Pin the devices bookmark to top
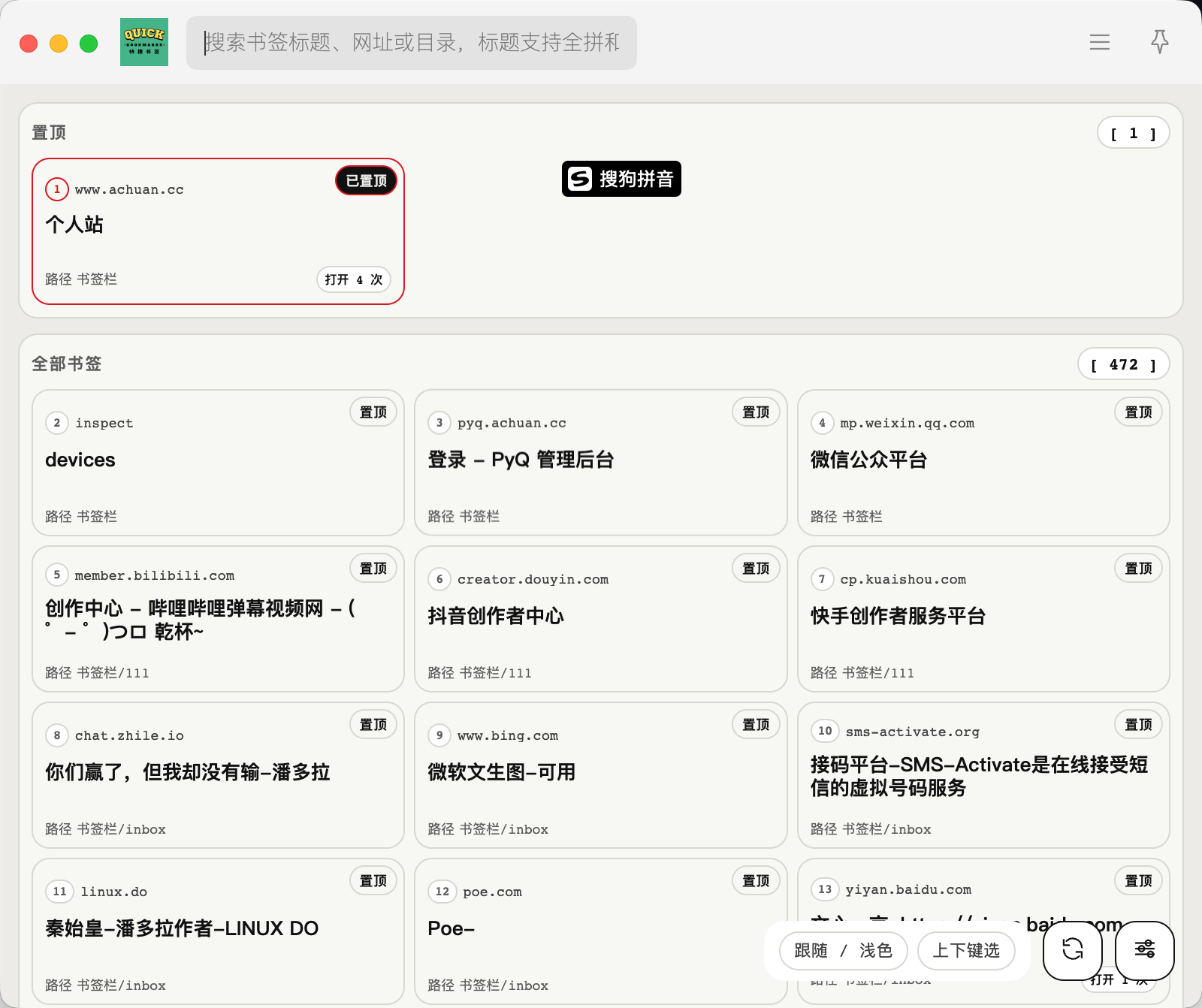The image size is (1202, 1008). tap(373, 412)
